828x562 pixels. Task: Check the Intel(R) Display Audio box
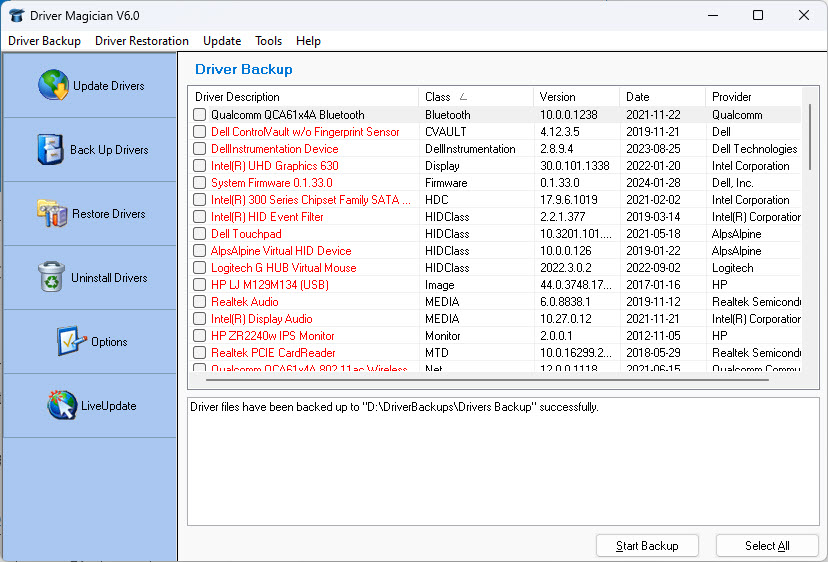click(x=199, y=319)
